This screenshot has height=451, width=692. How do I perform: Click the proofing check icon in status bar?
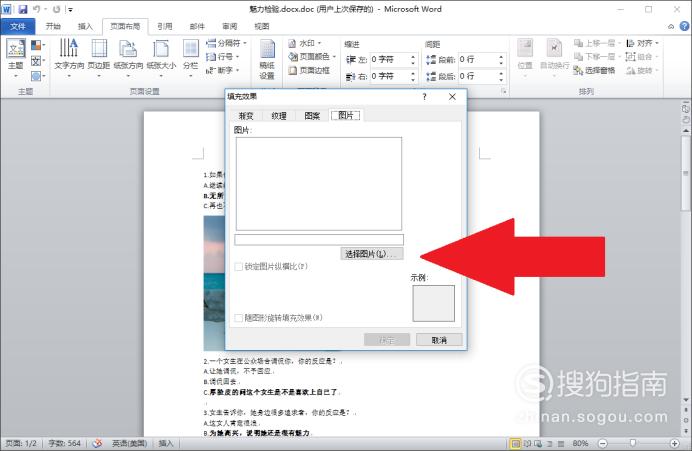[98, 443]
